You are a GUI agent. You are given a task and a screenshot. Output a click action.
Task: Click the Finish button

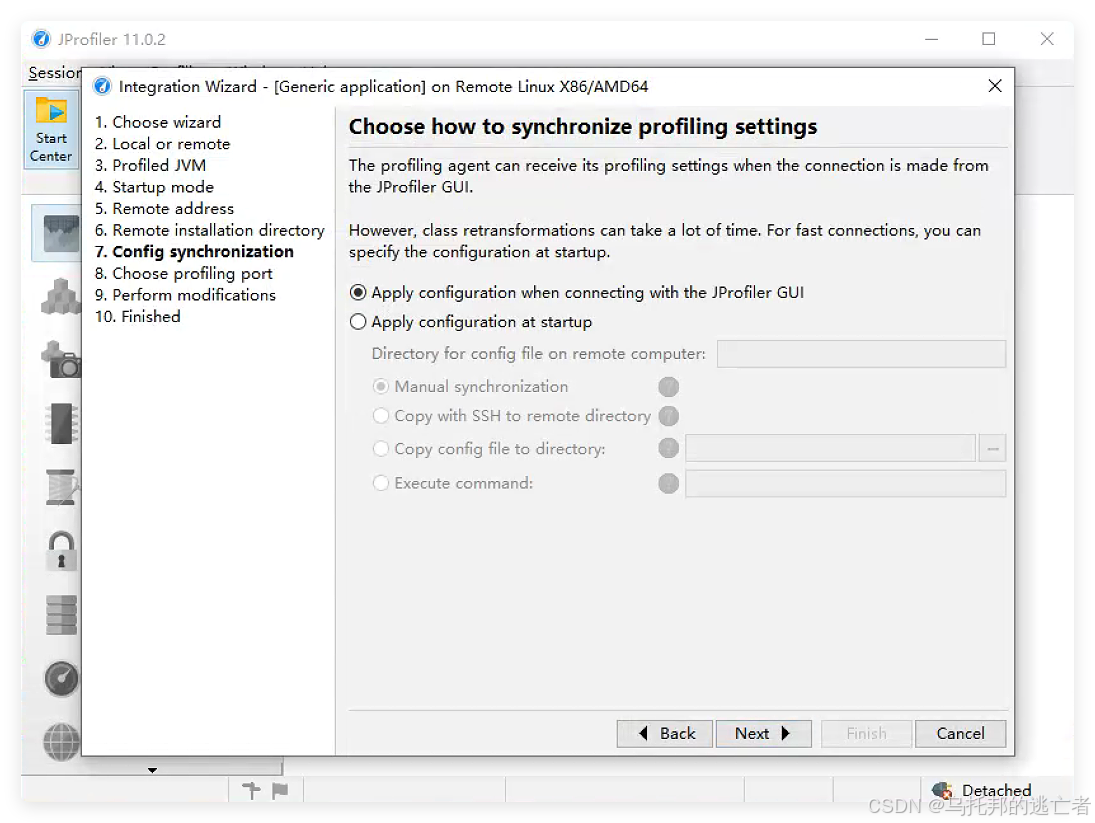(867, 734)
